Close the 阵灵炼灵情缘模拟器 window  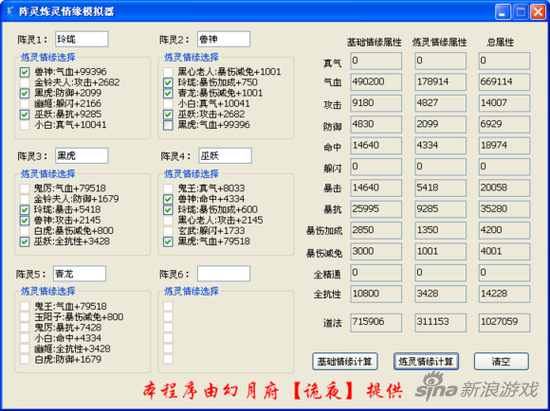point(537,12)
